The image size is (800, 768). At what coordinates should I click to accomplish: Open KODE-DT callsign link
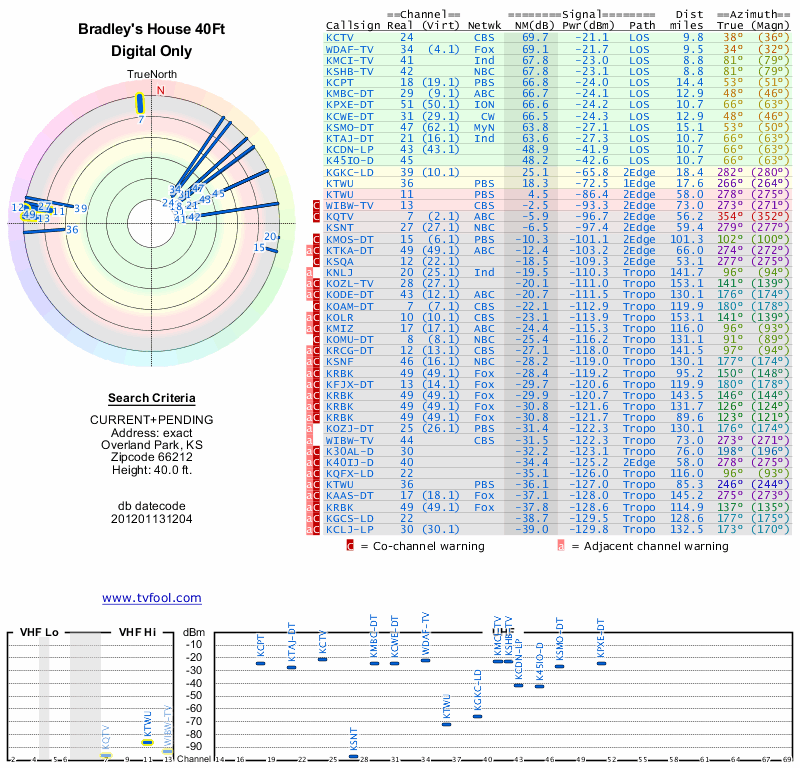[x=350, y=295]
